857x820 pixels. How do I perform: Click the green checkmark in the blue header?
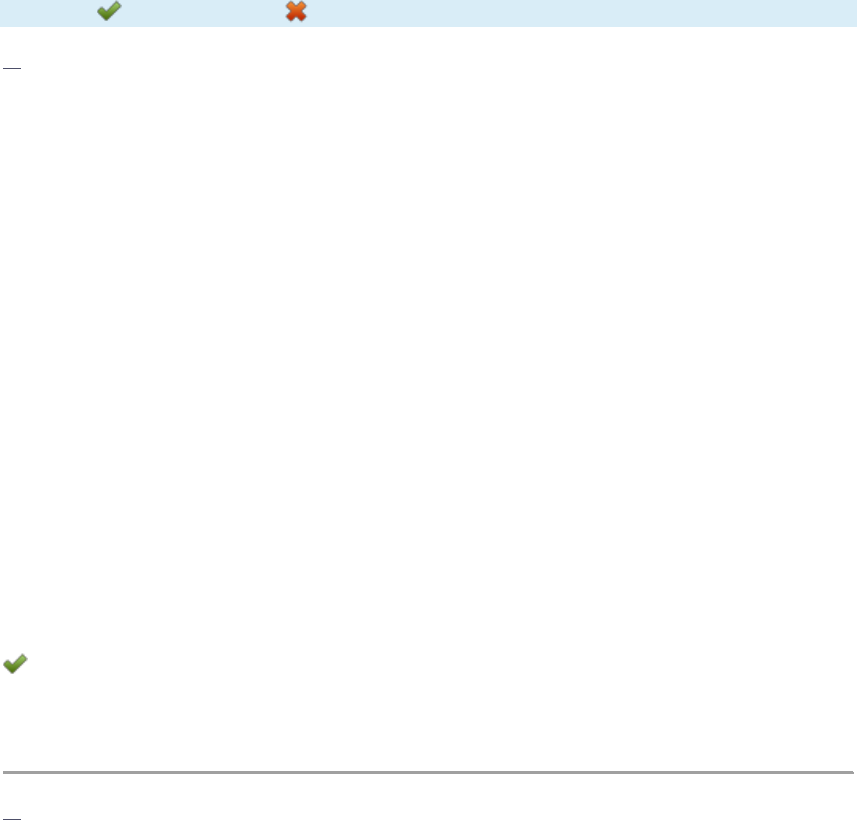[x=109, y=11]
